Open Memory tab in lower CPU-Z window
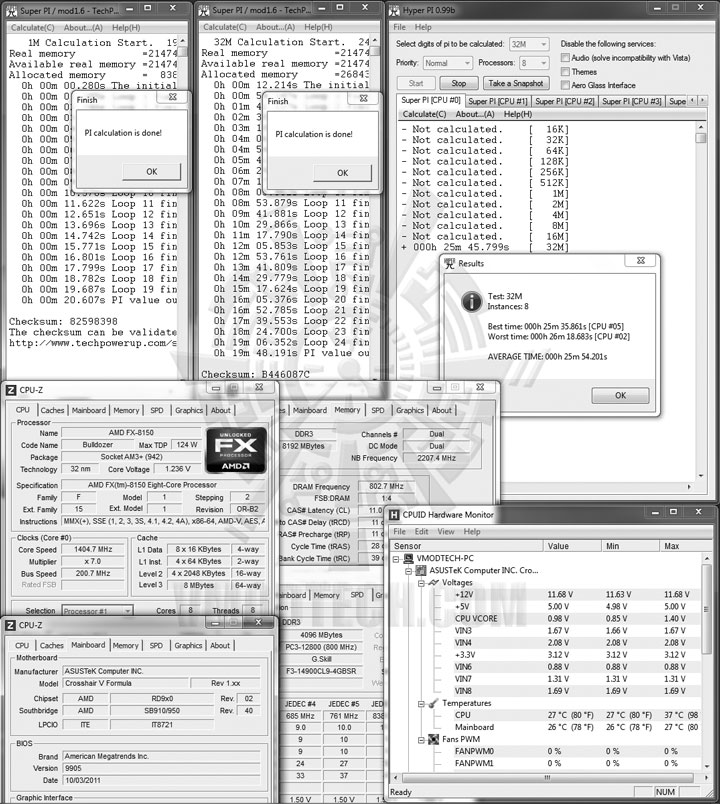Screen dimensions: 720x804 [125, 646]
